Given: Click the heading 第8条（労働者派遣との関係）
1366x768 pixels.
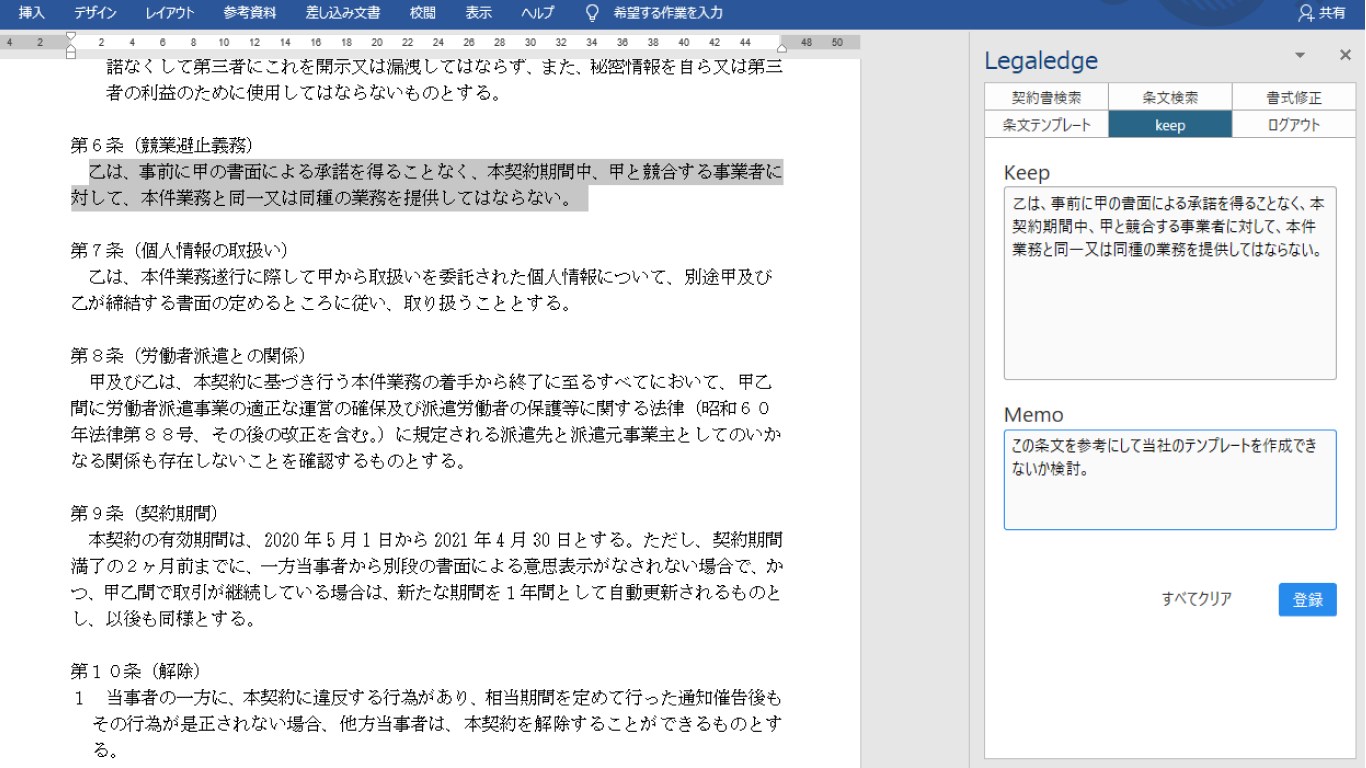Looking at the screenshot, I should 187,356.
